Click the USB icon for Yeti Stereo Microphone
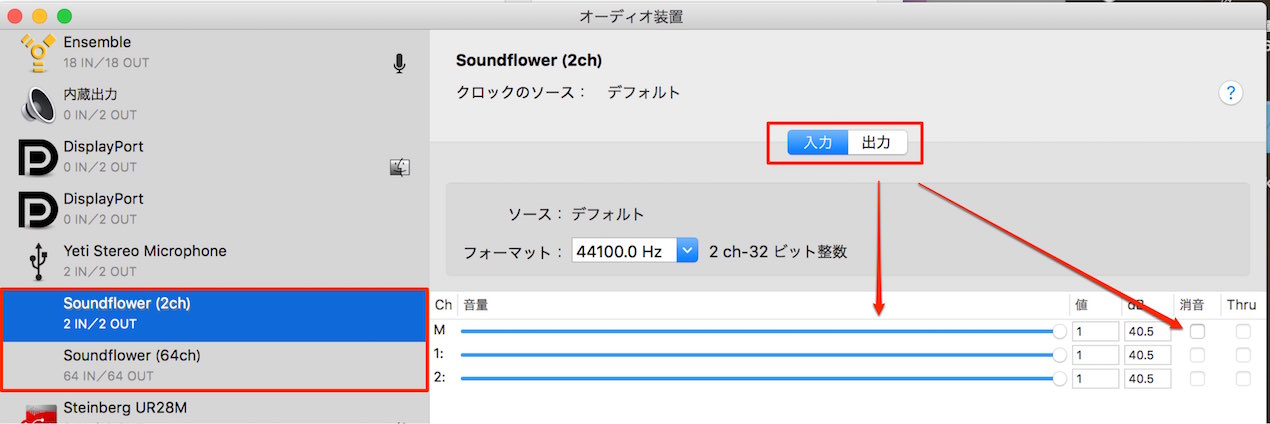Viewport: 1270px width, 424px height. coord(38,261)
